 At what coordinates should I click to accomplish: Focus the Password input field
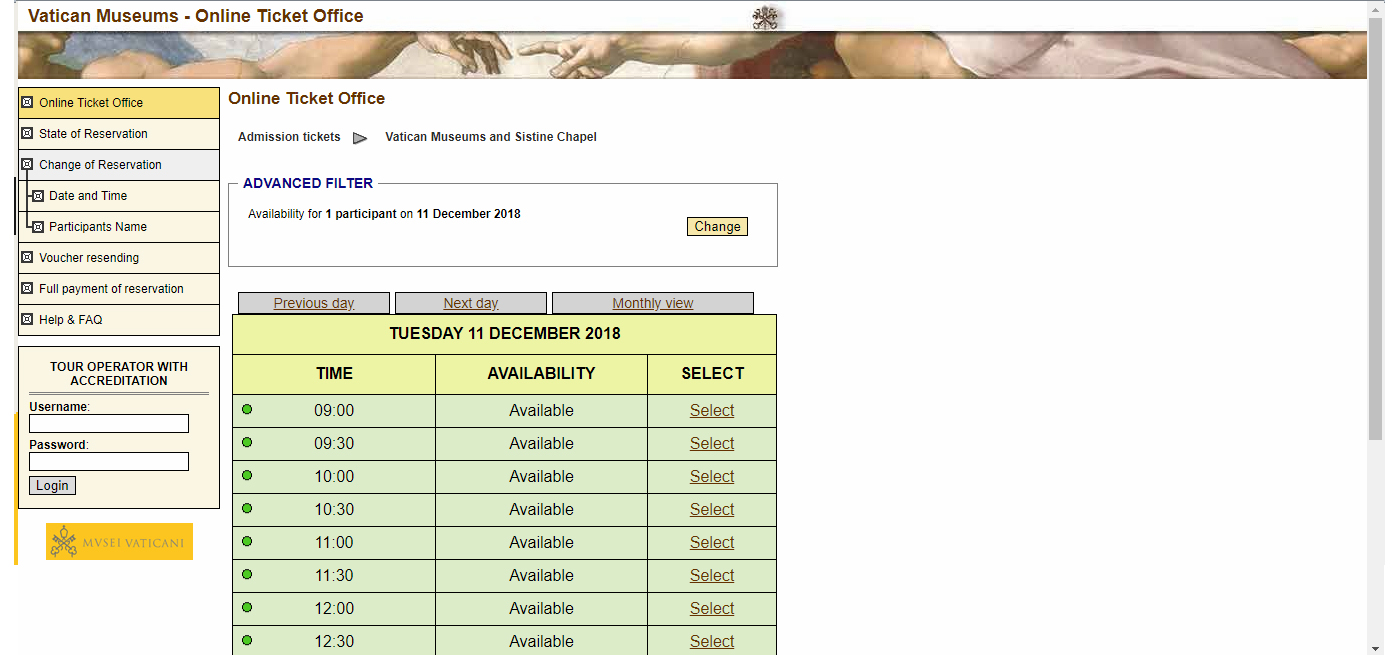pyautogui.click(x=109, y=462)
